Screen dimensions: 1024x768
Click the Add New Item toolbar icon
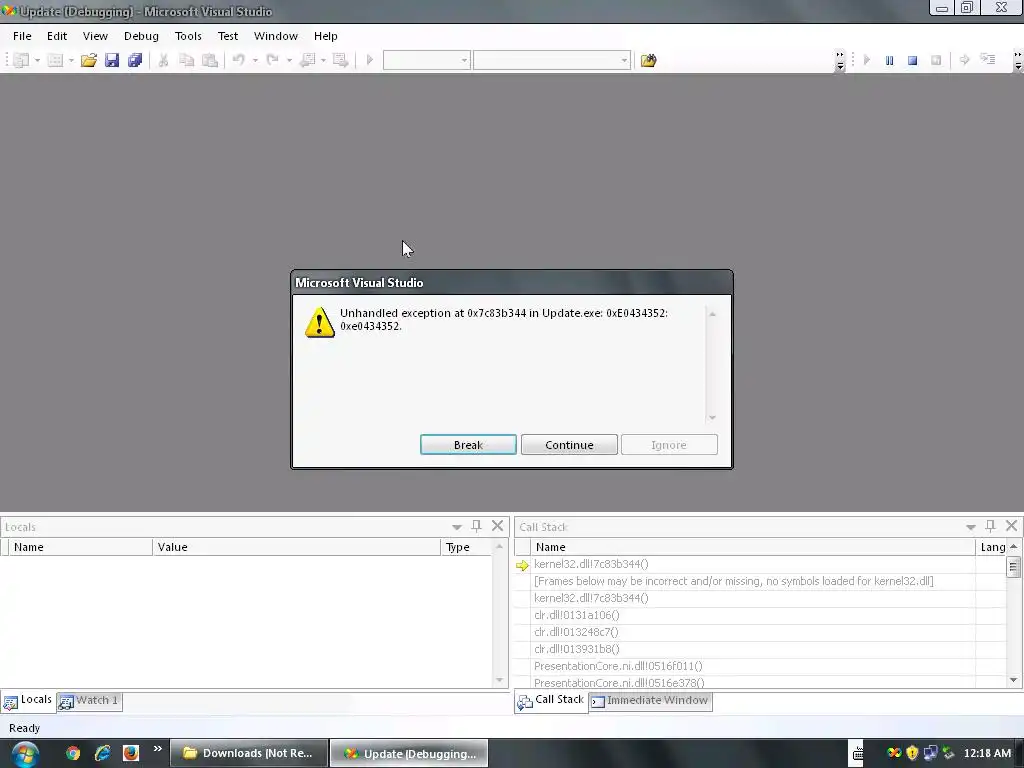pyautogui.click(x=55, y=60)
